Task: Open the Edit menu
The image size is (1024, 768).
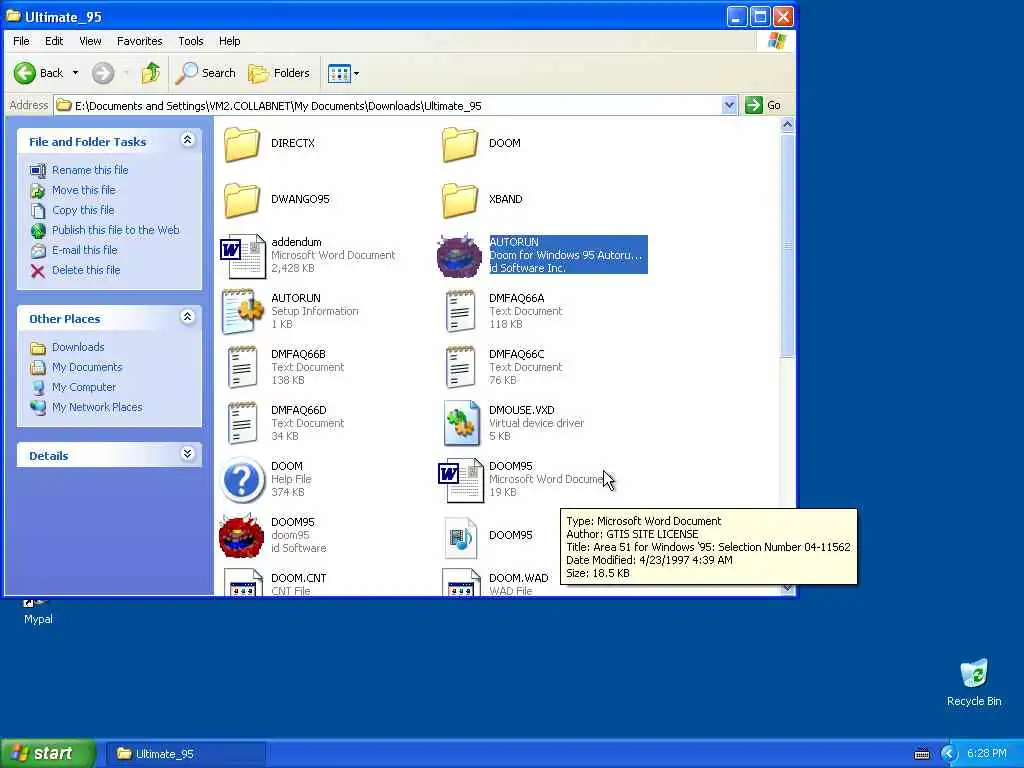Action: [54, 41]
